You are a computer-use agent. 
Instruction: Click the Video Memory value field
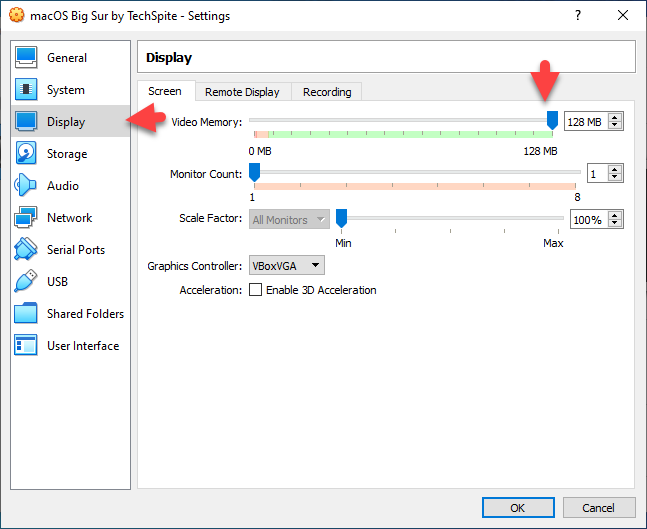coord(585,122)
